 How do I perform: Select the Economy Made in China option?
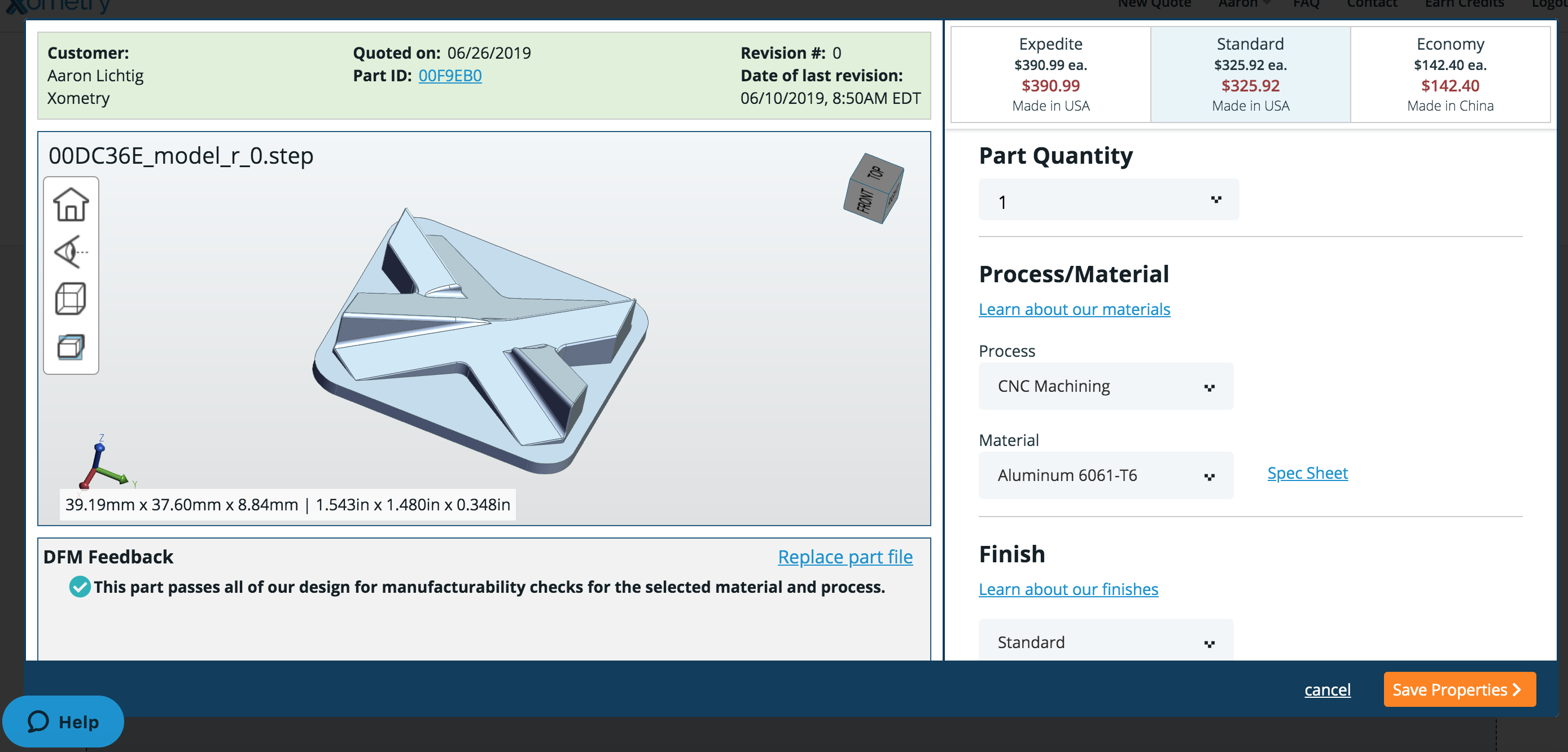click(x=1449, y=74)
